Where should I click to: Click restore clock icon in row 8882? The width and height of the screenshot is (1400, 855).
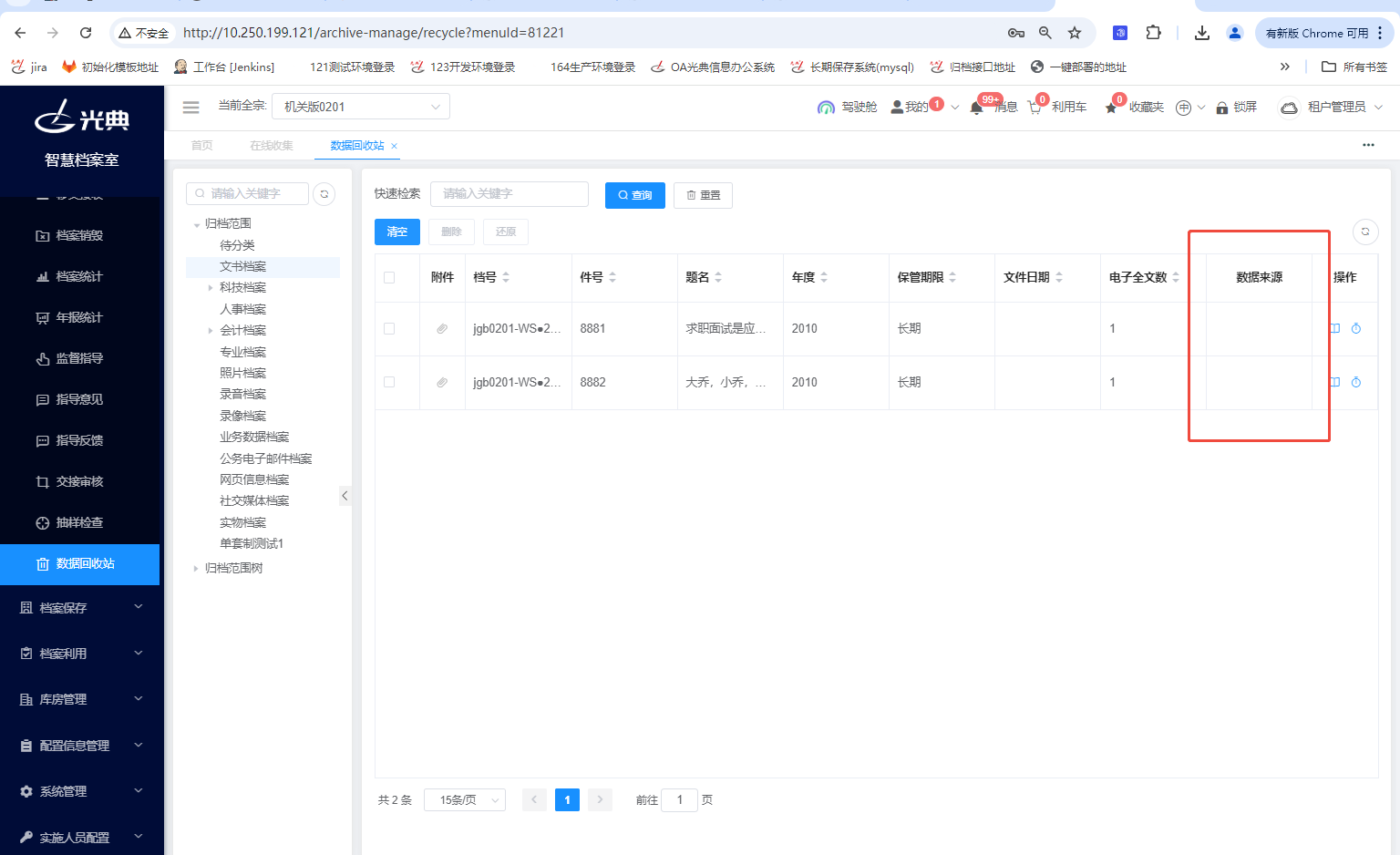1356,383
